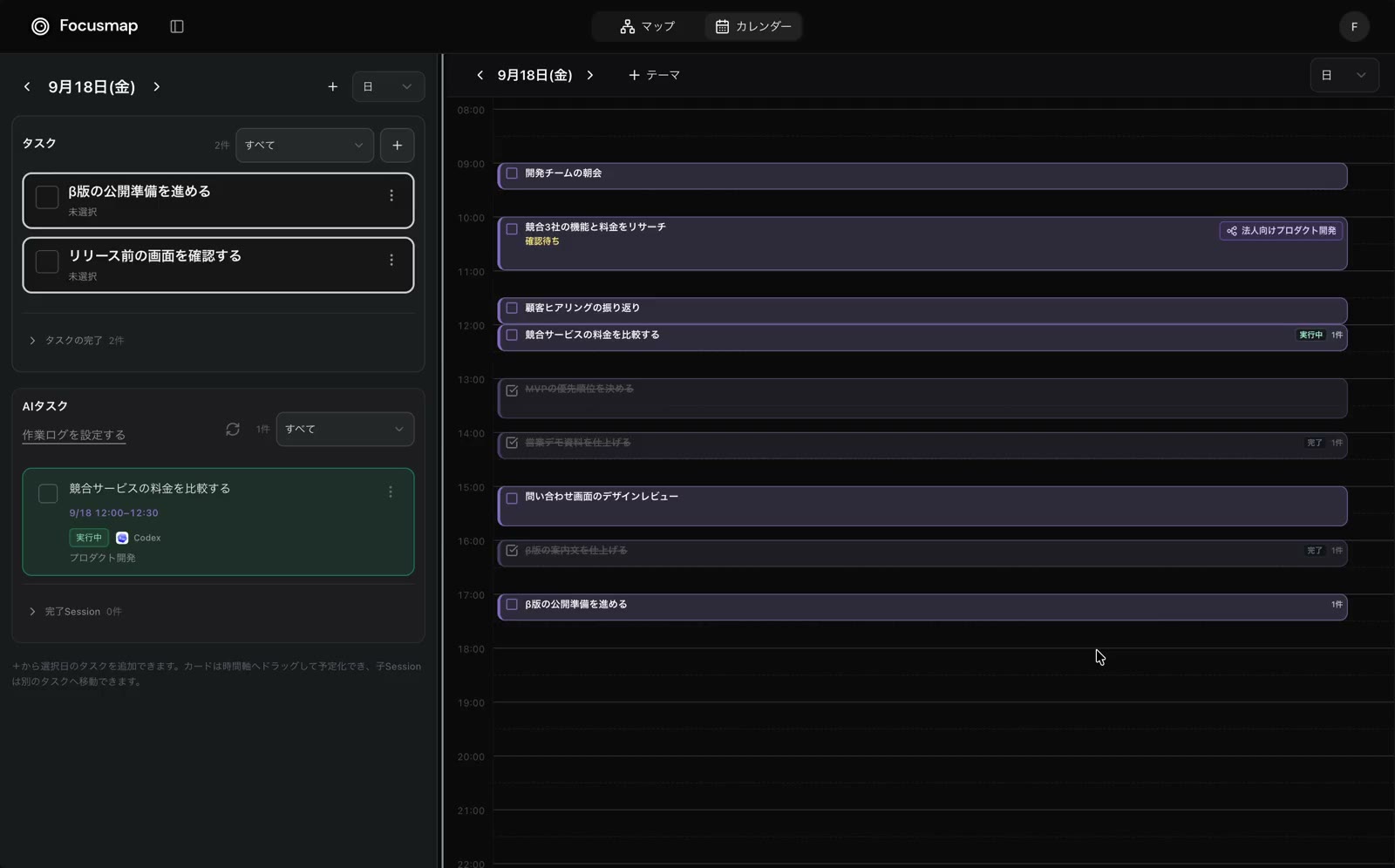Select the カレンダー tab
This screenshot has width=1395, height=868.
[x=753, y=26]
